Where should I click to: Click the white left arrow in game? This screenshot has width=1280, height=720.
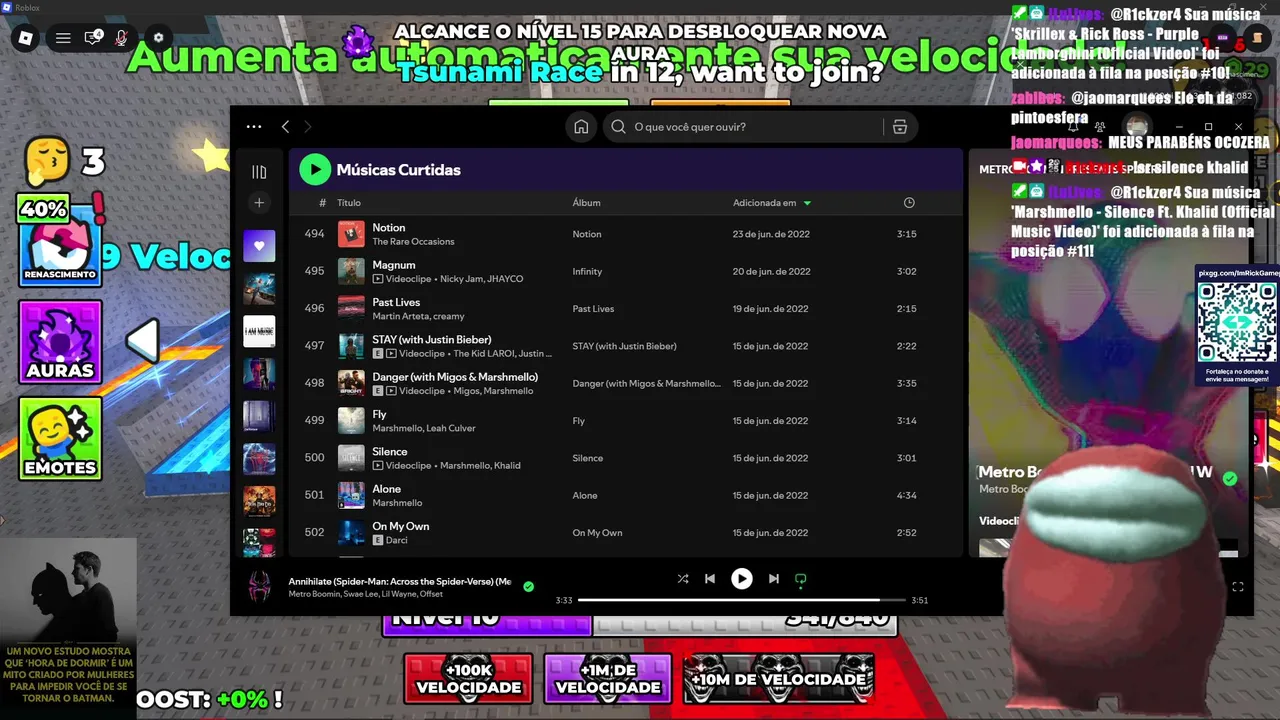pyautogui.click(x=142, y=342)
